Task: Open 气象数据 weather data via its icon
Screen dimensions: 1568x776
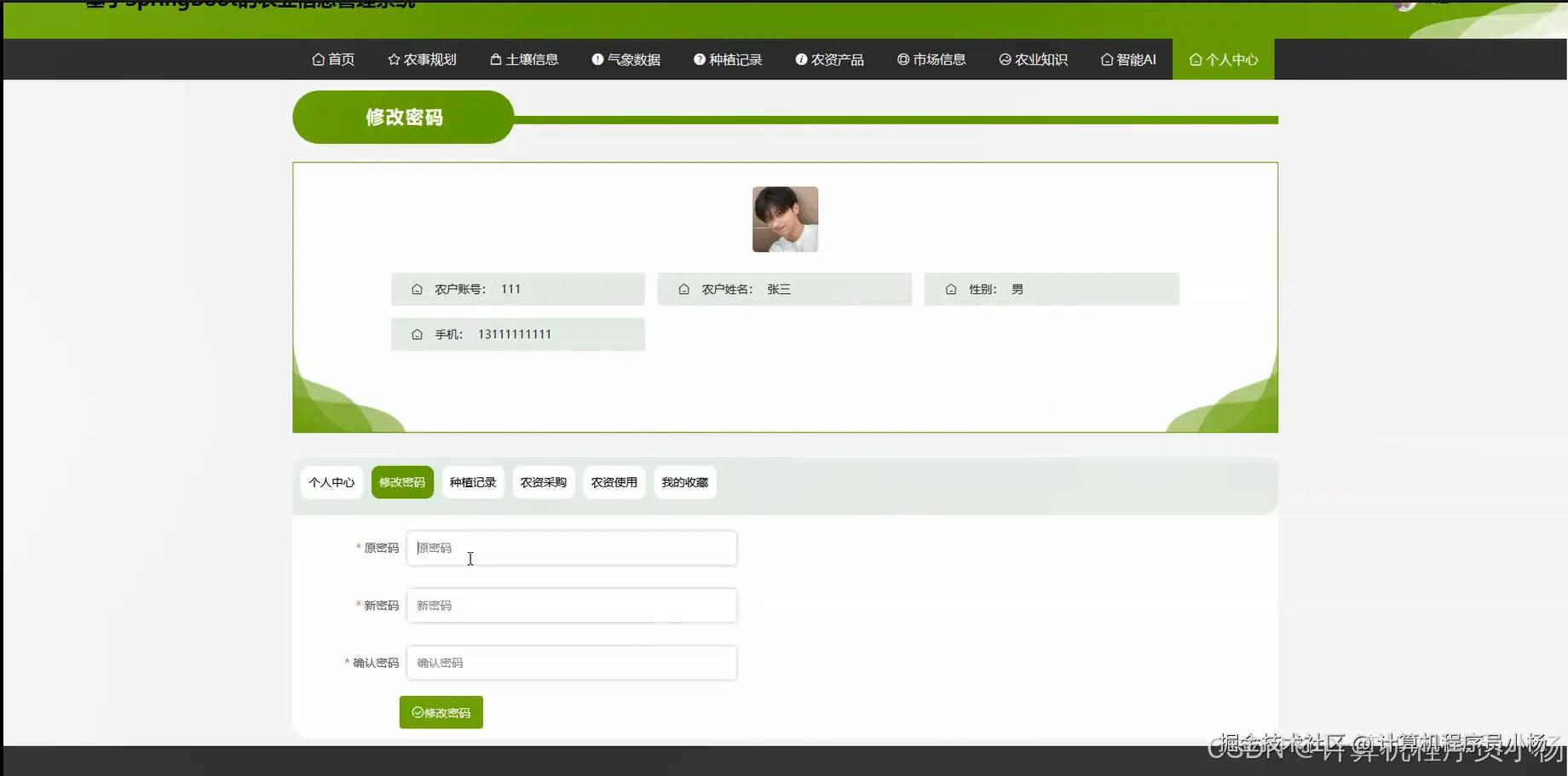Action: pyautogui.click(x=596, y=59)
